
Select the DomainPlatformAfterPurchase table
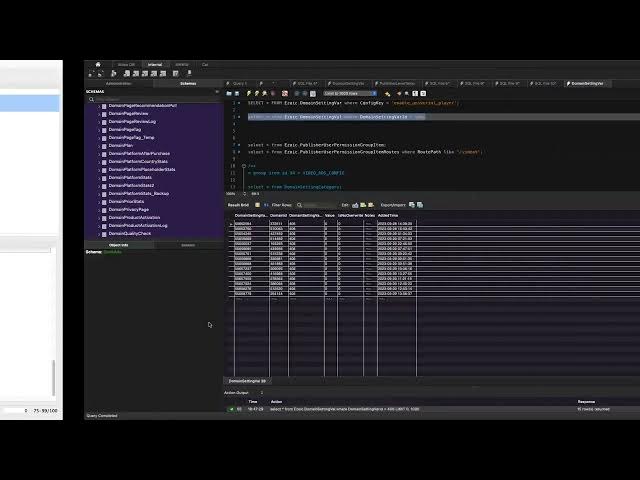(x=139, y=153)
